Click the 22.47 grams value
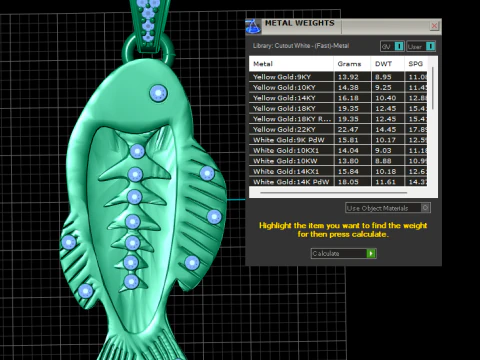This screenshot has width=480, height=360. (x=348, y=130)
